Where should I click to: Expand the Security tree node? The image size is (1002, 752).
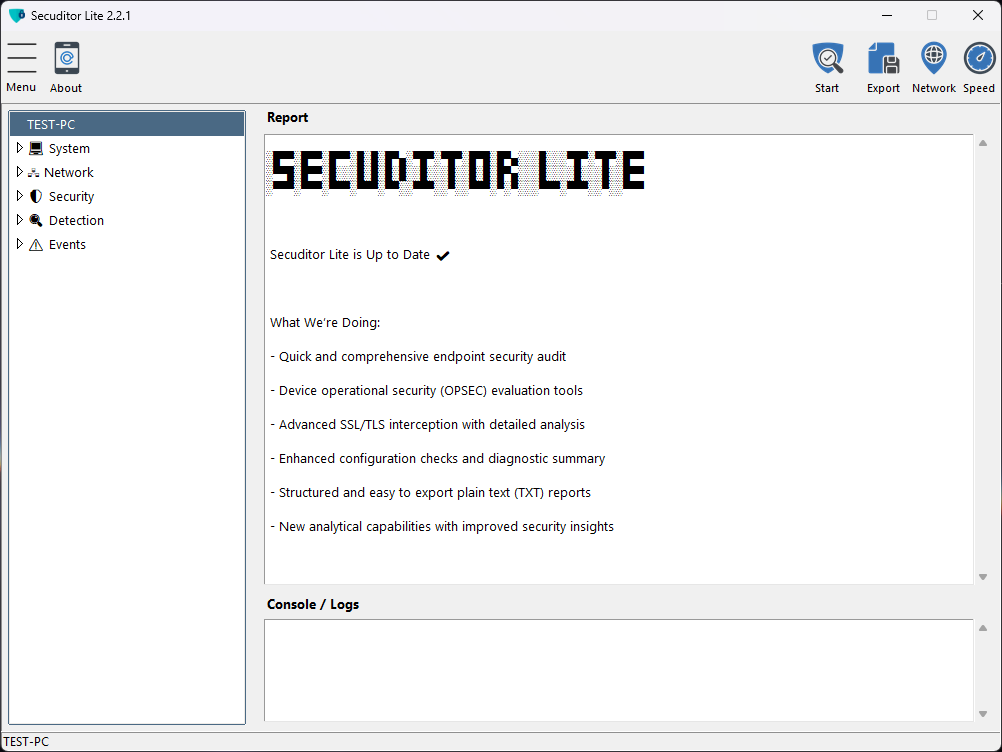19,196
